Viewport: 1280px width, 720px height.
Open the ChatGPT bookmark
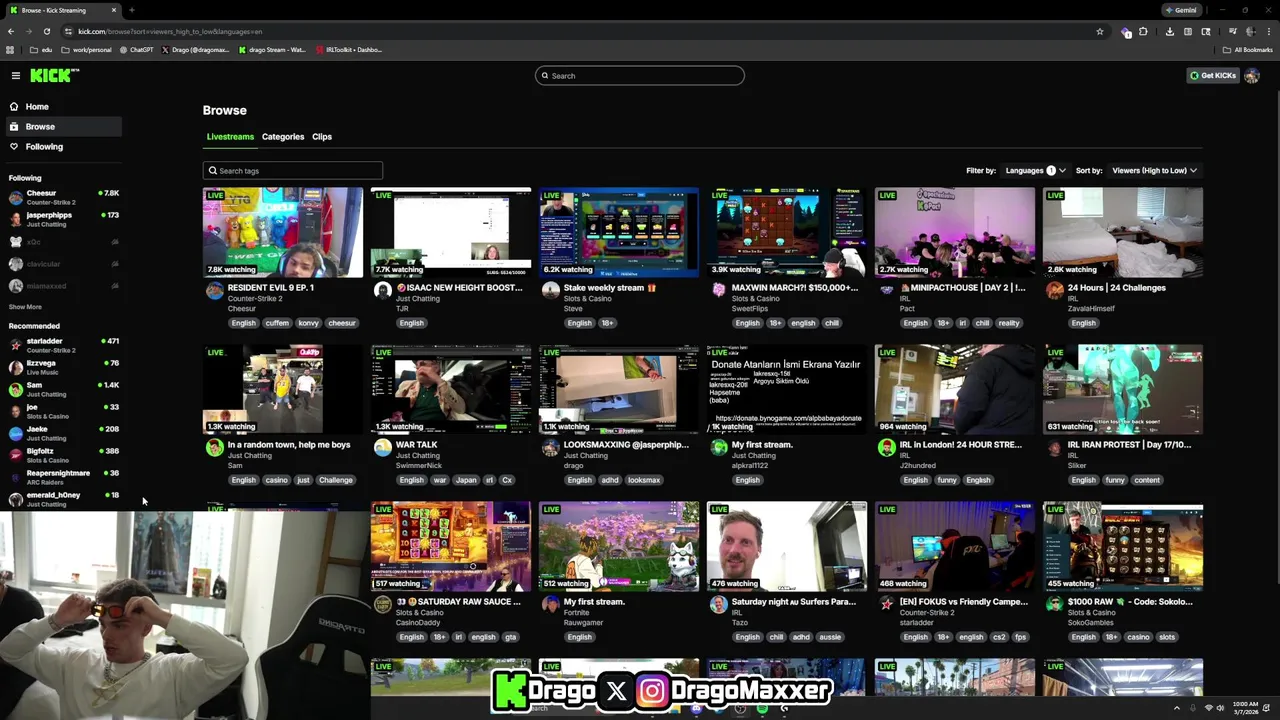click(137, 49)
